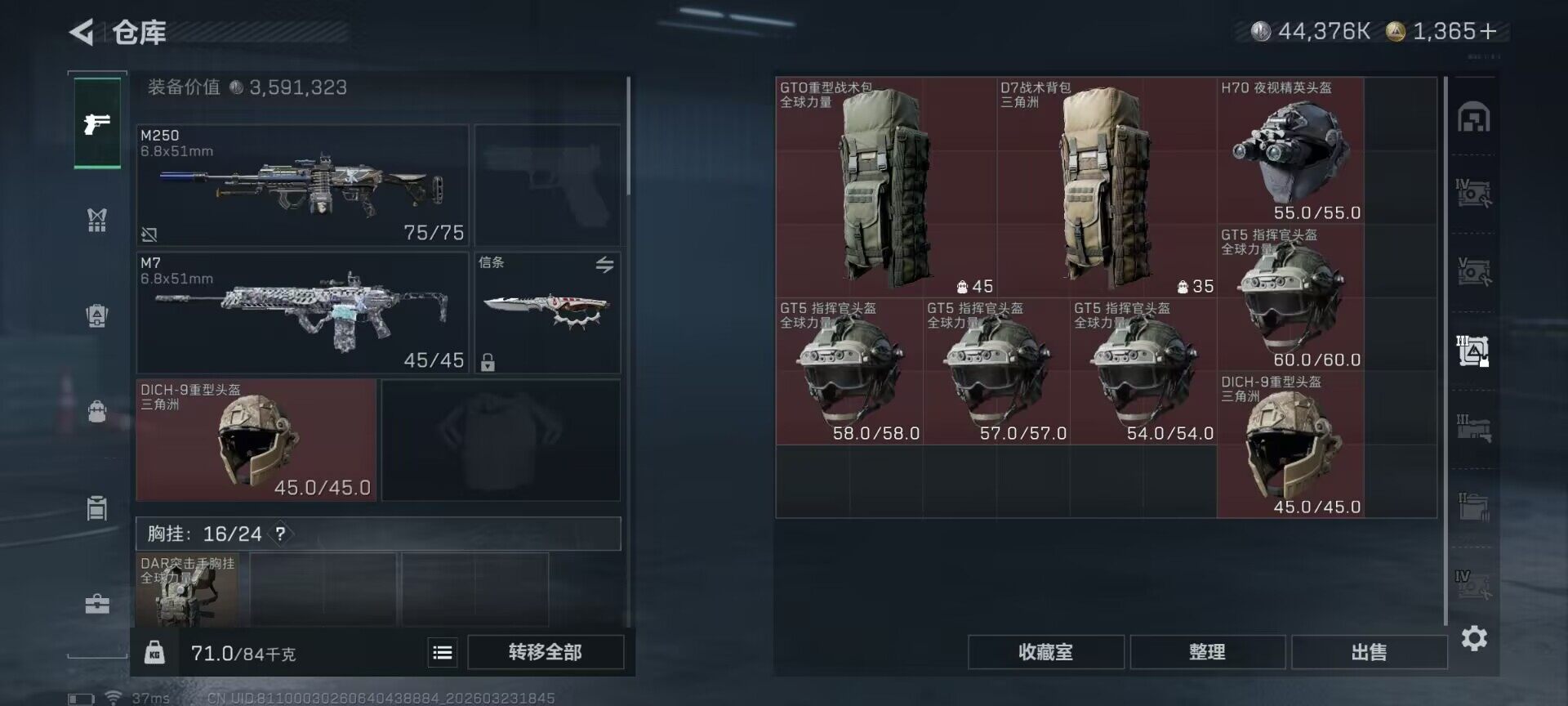Click the plus next to 1,365 currency
This screenshot has width=1568, height=706.
click(1489, 31)
